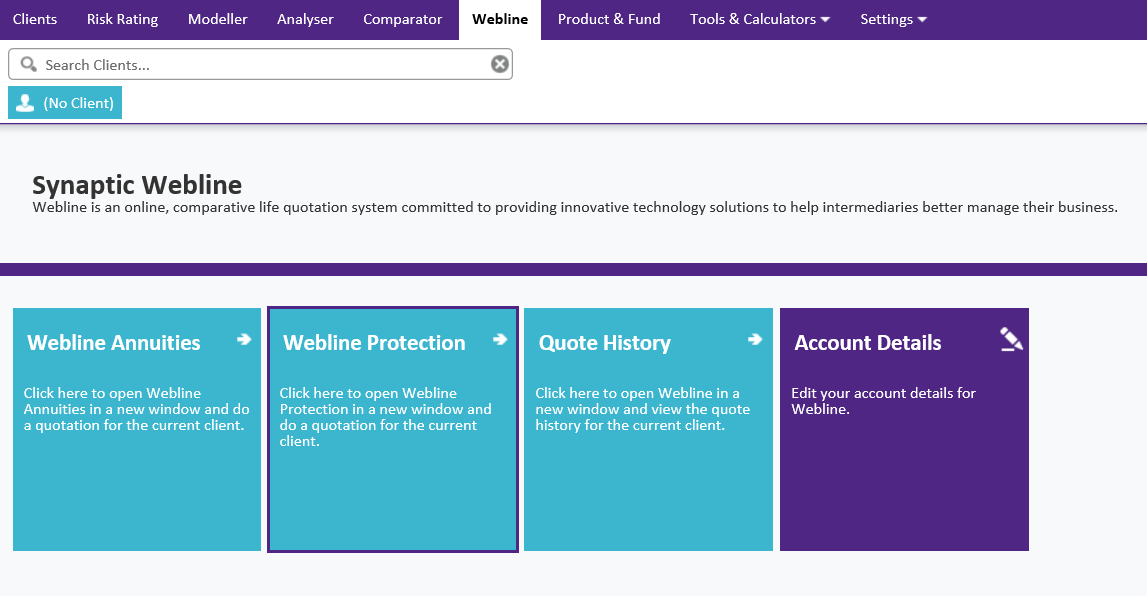Click Webline Annuities description text
The height and width of the screenshot is (596, 1147).
pyautogui.click(x=137, y=409)
